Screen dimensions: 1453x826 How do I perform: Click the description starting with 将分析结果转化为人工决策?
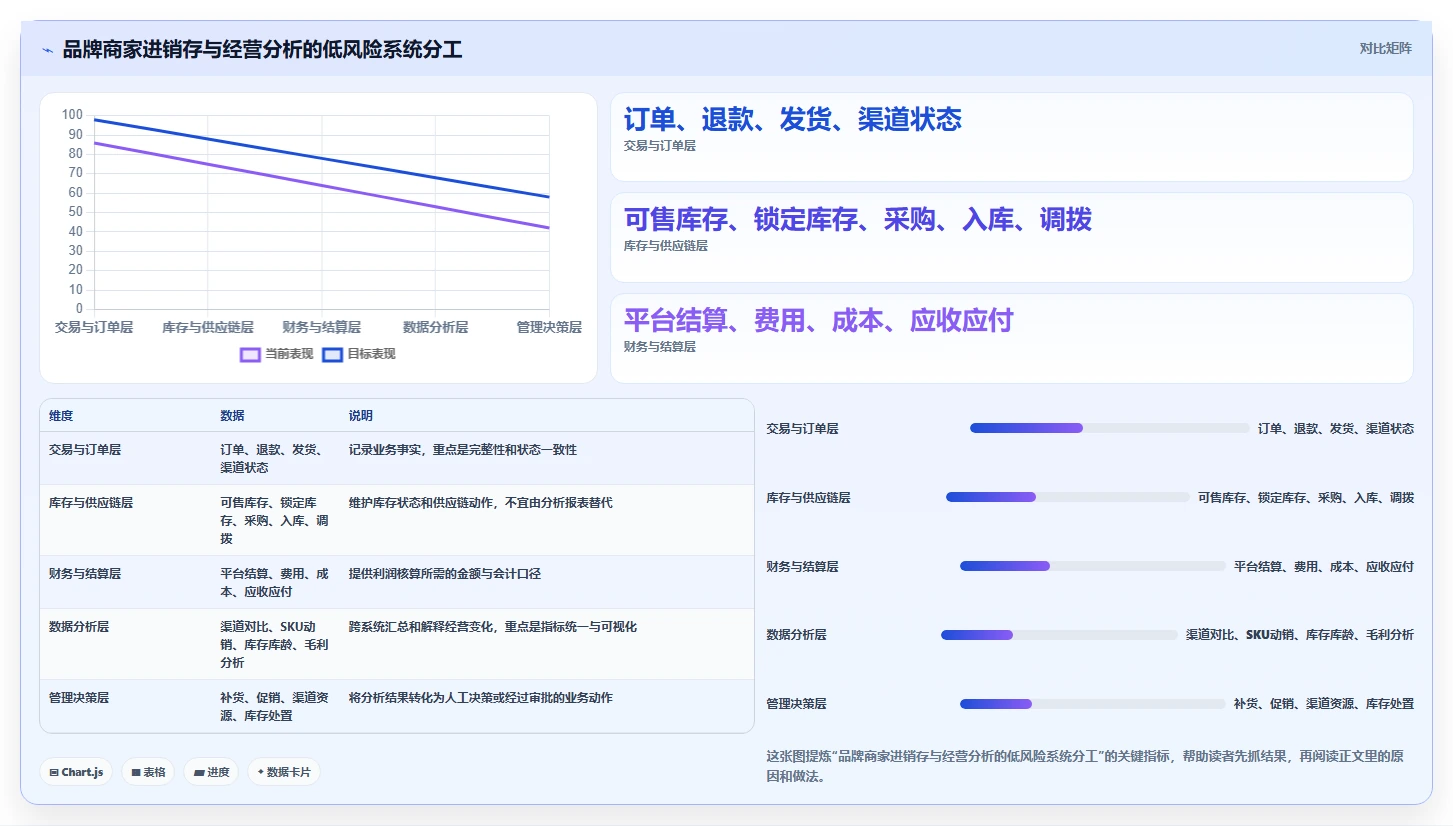pos(481,698)
